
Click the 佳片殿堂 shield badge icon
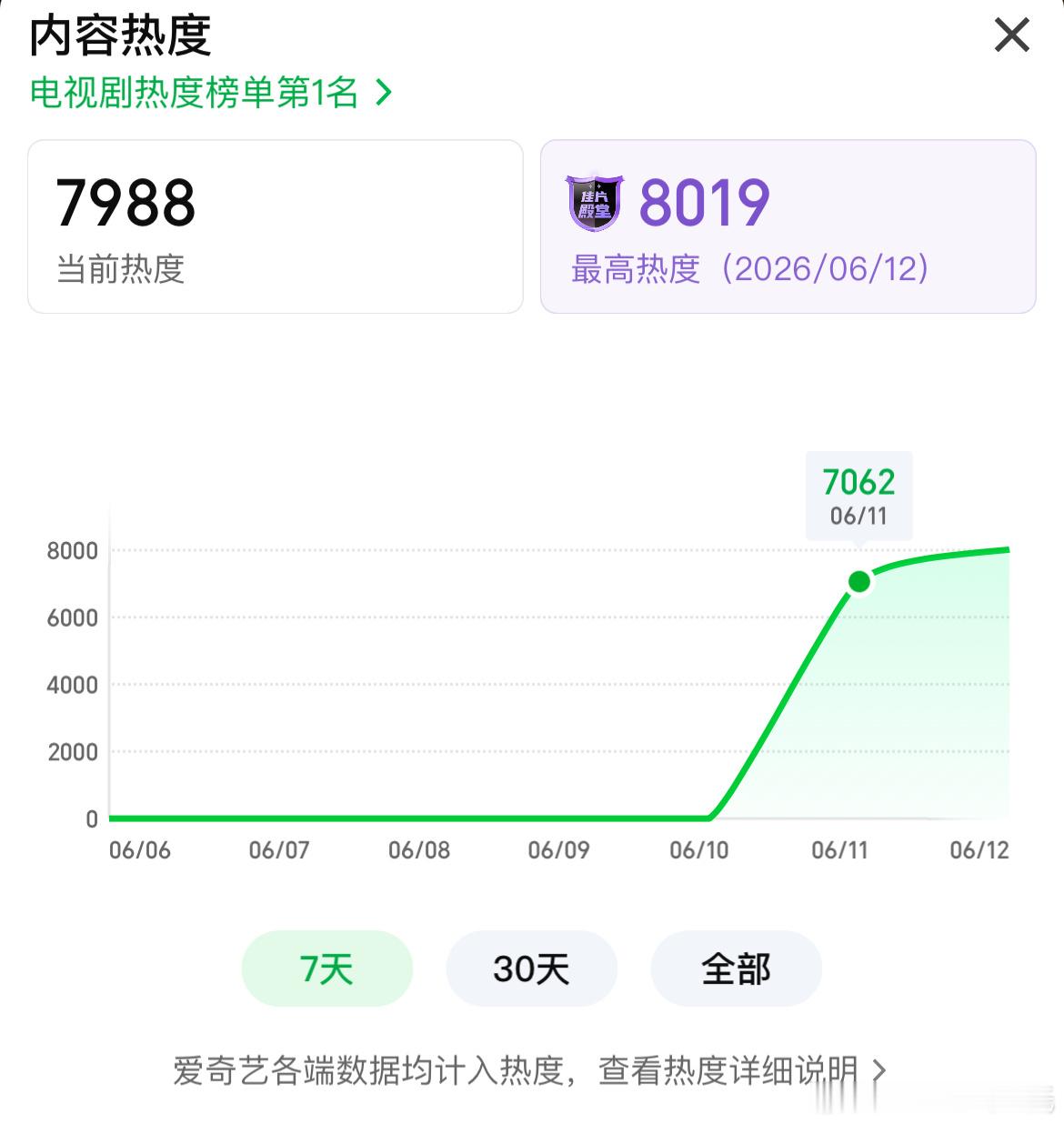595,203
